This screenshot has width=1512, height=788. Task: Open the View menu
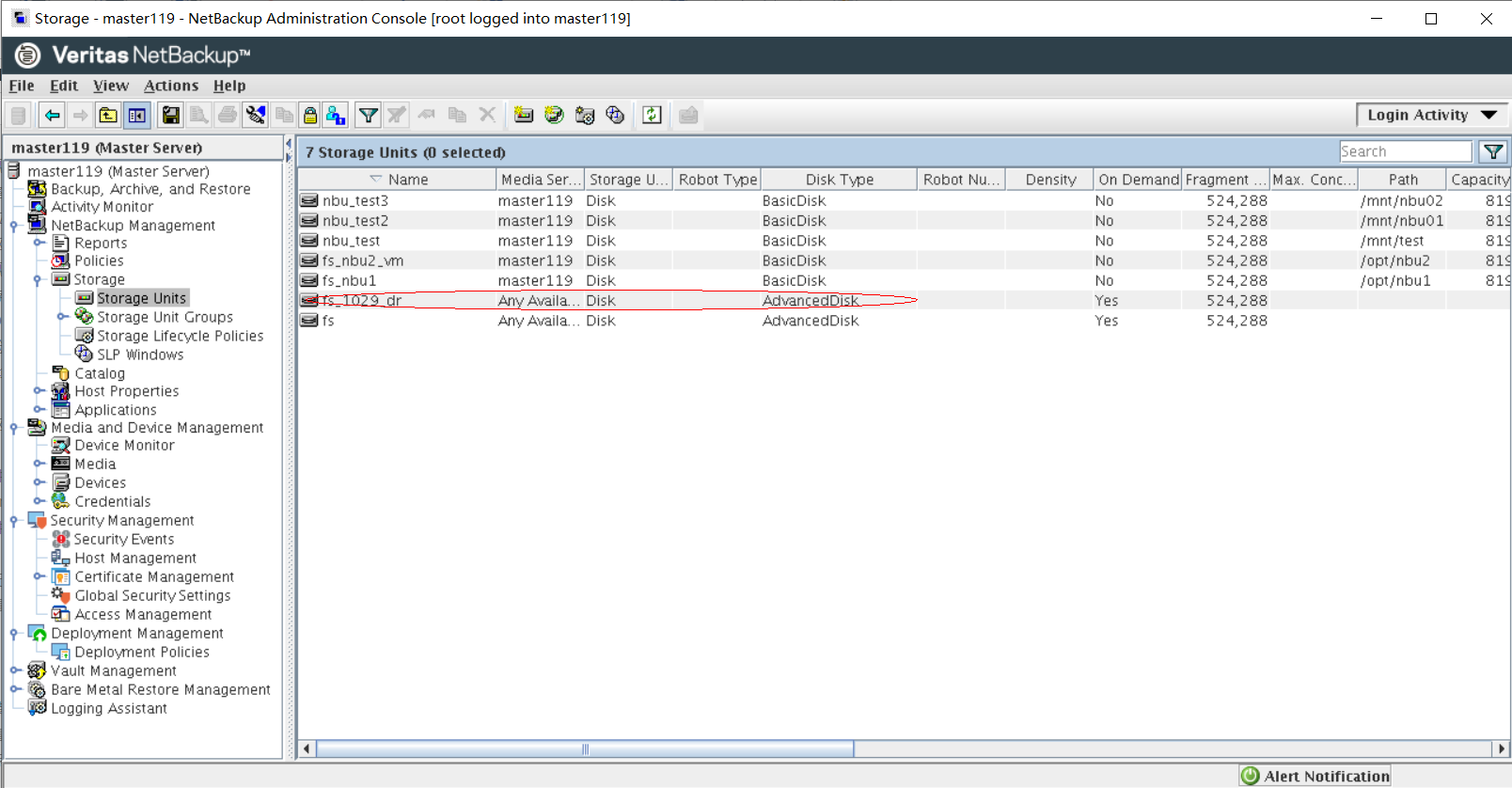pos(110,86)
